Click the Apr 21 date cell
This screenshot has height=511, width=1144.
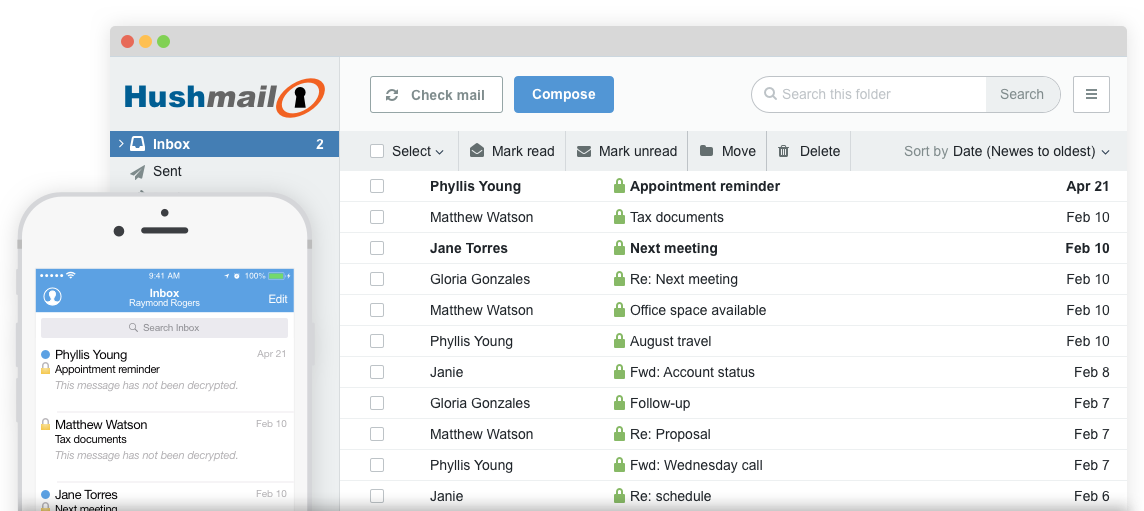coord(1087,186)
